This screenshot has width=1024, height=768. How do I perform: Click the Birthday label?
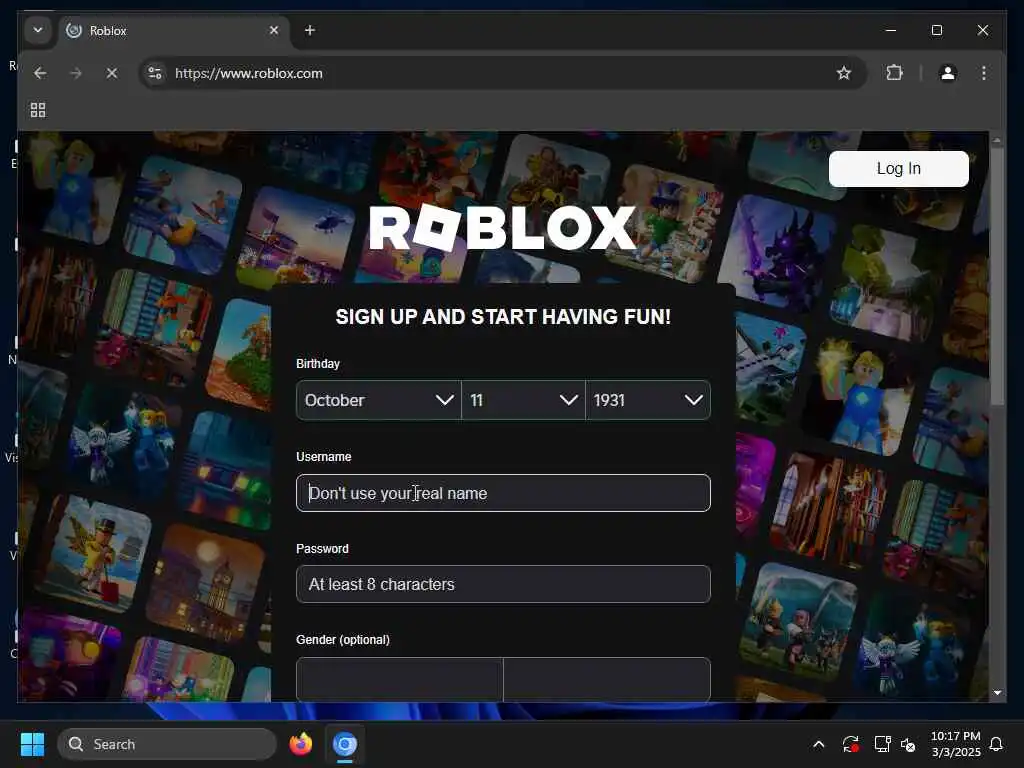tap(318, 364)
